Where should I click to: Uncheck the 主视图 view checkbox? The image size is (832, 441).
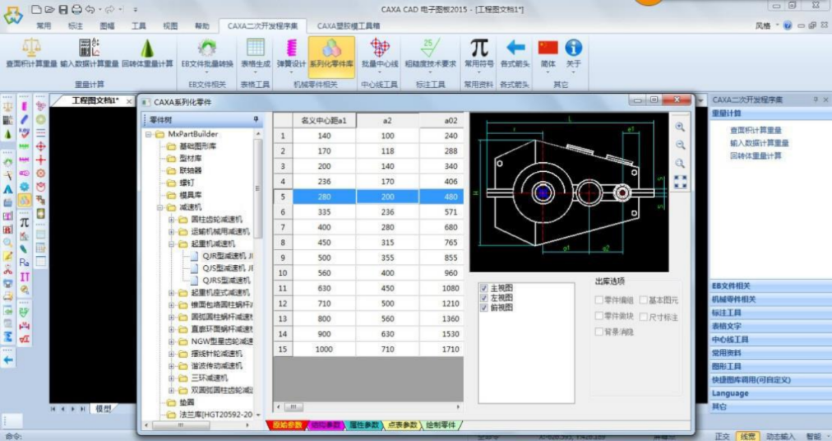484,288
